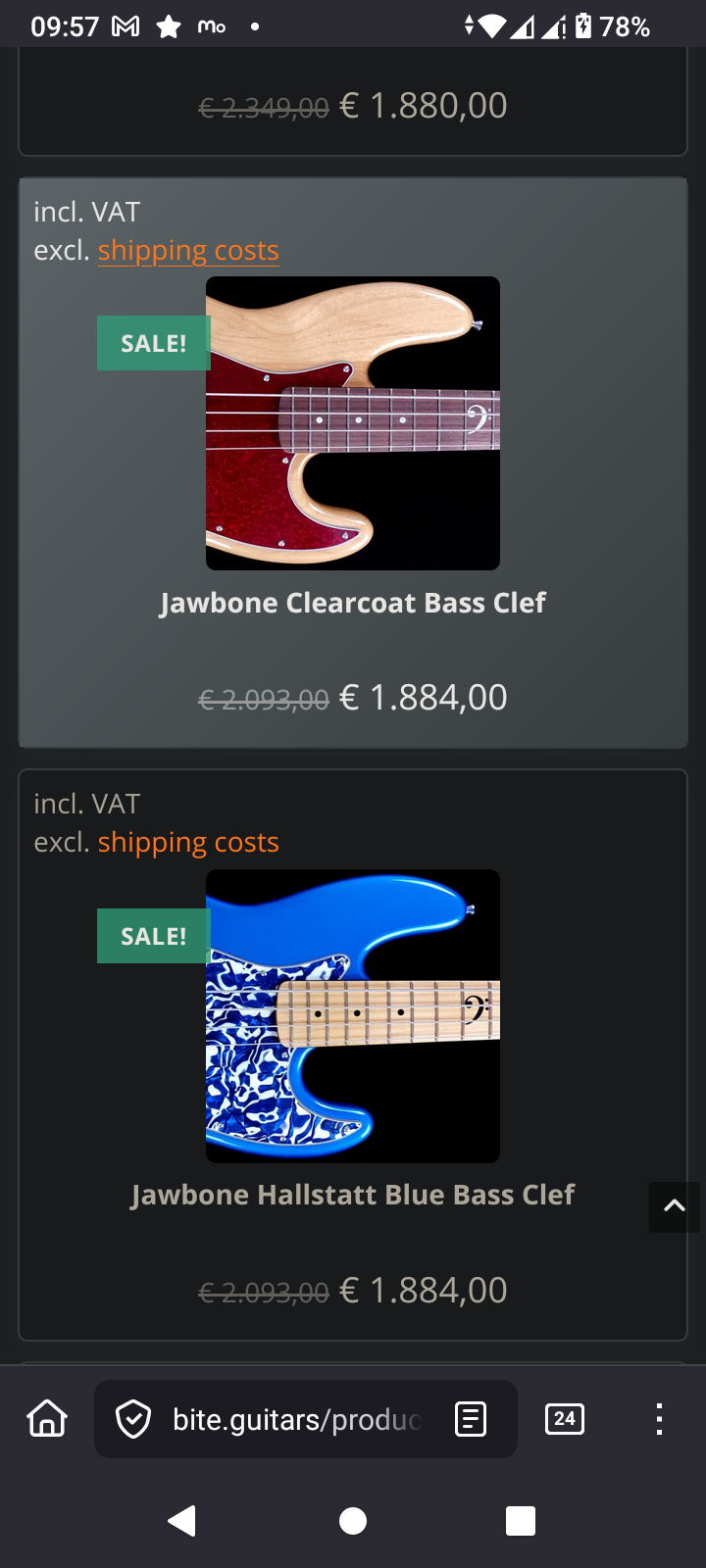The image size is (706, 1568).
Task: Tap the Android back navigation button
Action: point(182,1521)
